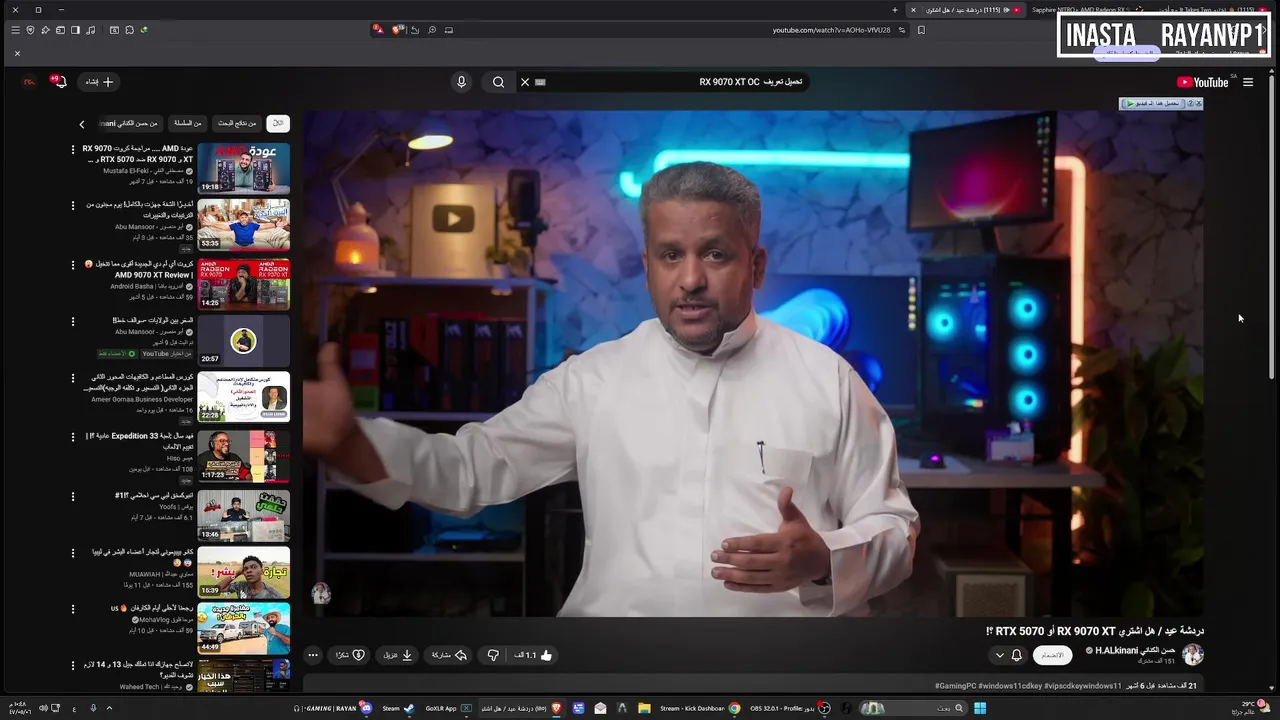
Task: Open the 53:35 Abu Mansoor video thumbnail
Action: [x=243, y=225]
